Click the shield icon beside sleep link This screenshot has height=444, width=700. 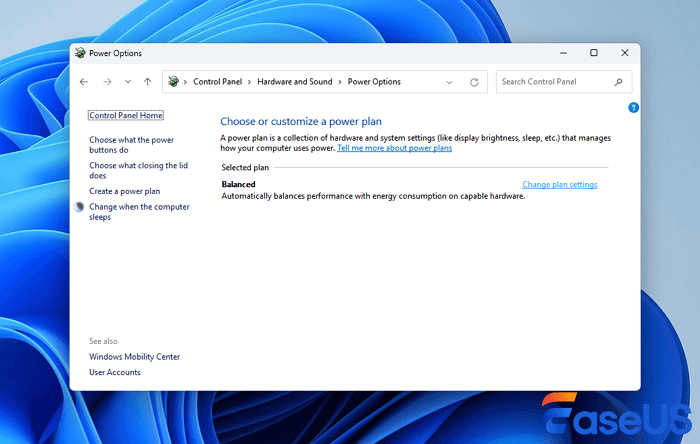click(79, 207)
